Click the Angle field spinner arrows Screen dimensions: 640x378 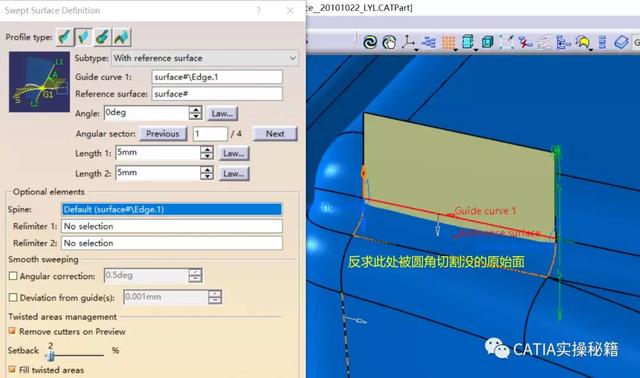tap(196, 113)
